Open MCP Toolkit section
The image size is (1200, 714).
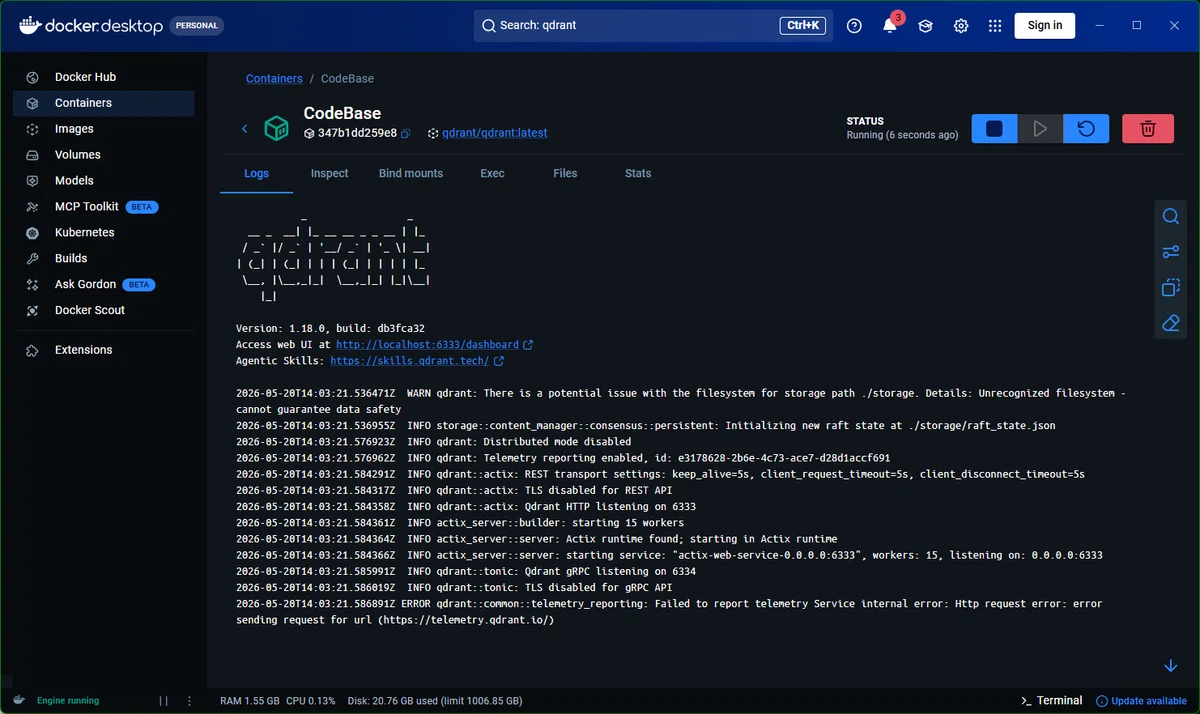coord(103,207)
